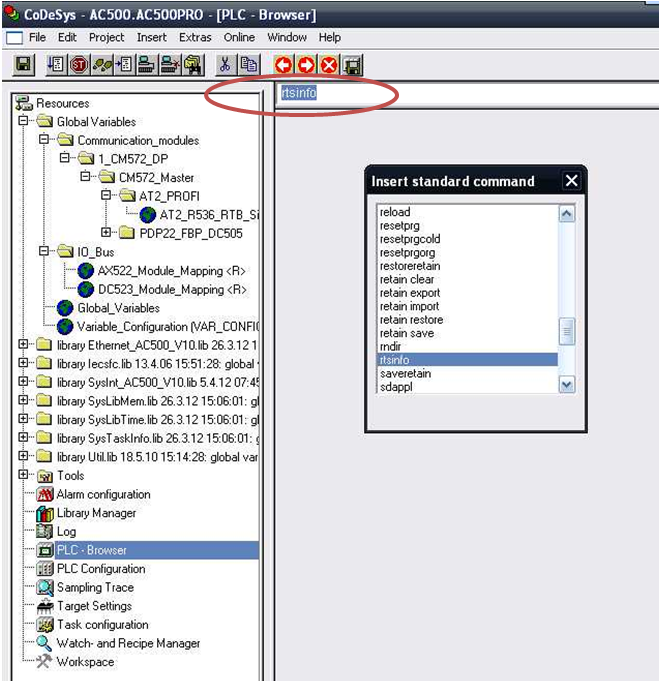The height and width of the screenshot is (683, 659).
Task: Click the rtsinfo command input field
Action: coord(460,93)
